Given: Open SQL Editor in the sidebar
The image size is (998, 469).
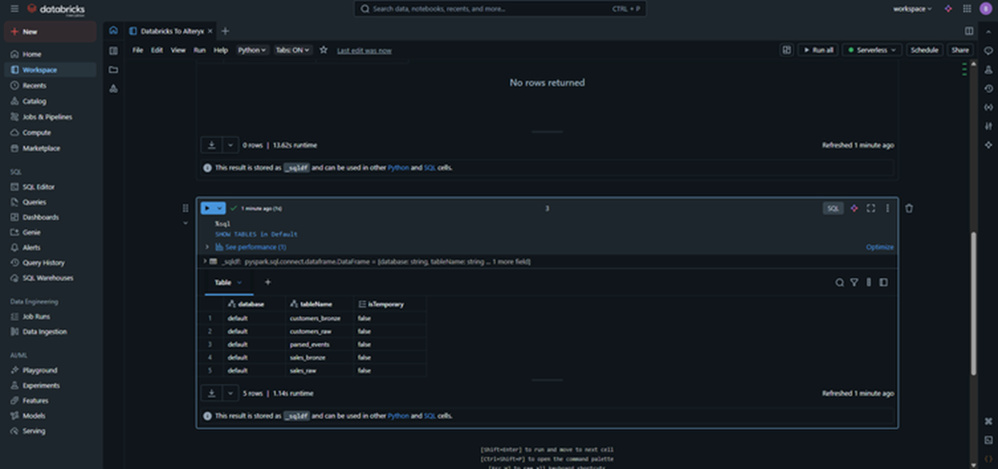Looking at the screenshot, I should [x=38, y=186].
